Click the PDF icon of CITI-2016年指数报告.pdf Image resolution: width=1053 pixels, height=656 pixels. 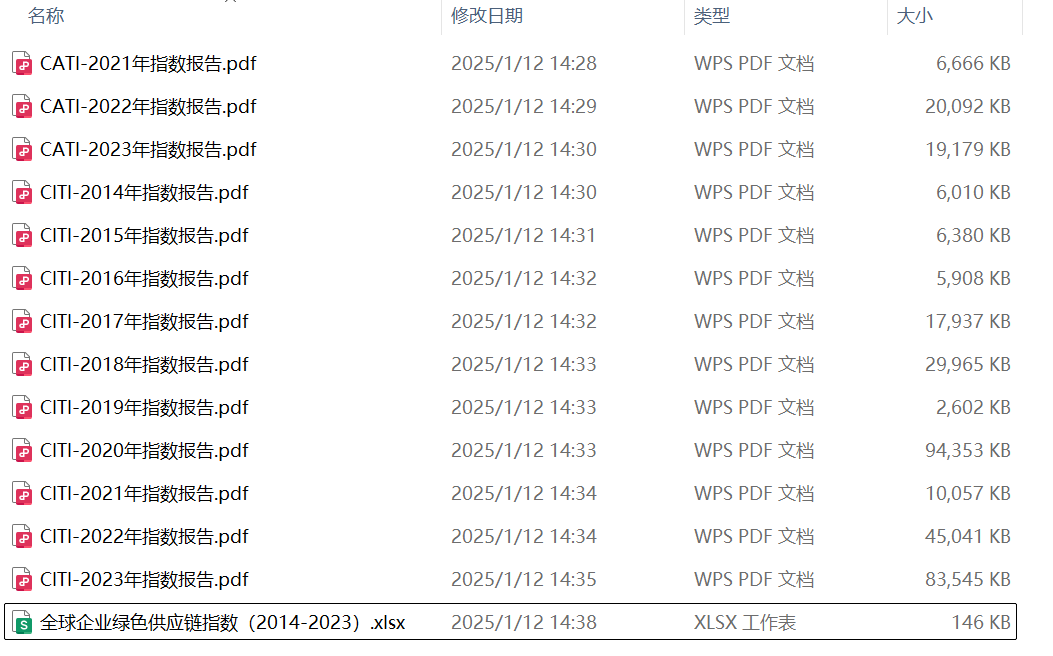23,279
